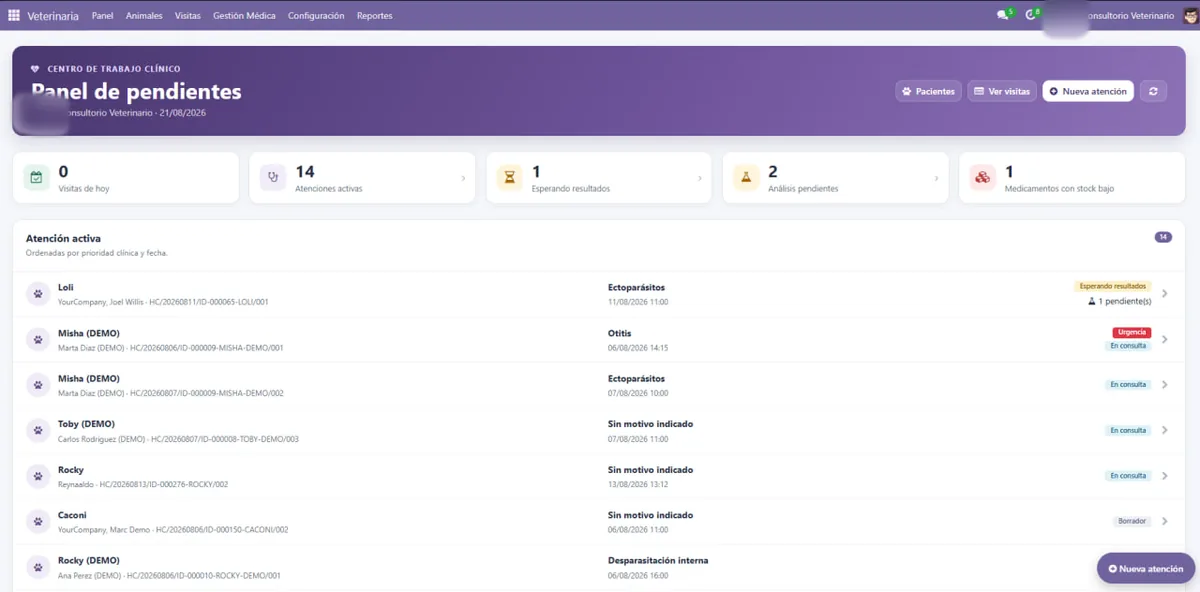
Task: Click the Urgencia status badge
Action: pos(1131,332)
